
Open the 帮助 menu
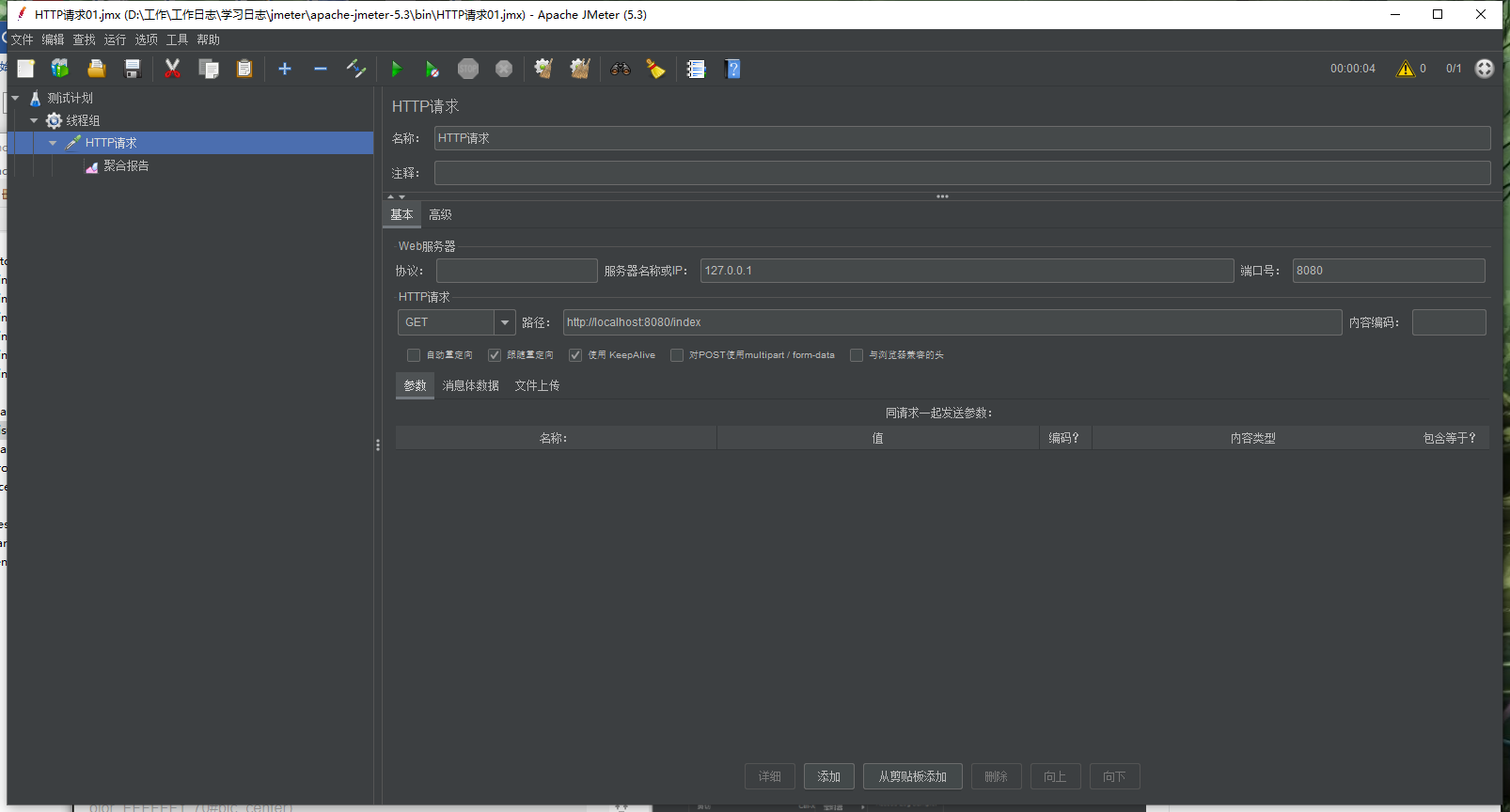tap(209, 39)
